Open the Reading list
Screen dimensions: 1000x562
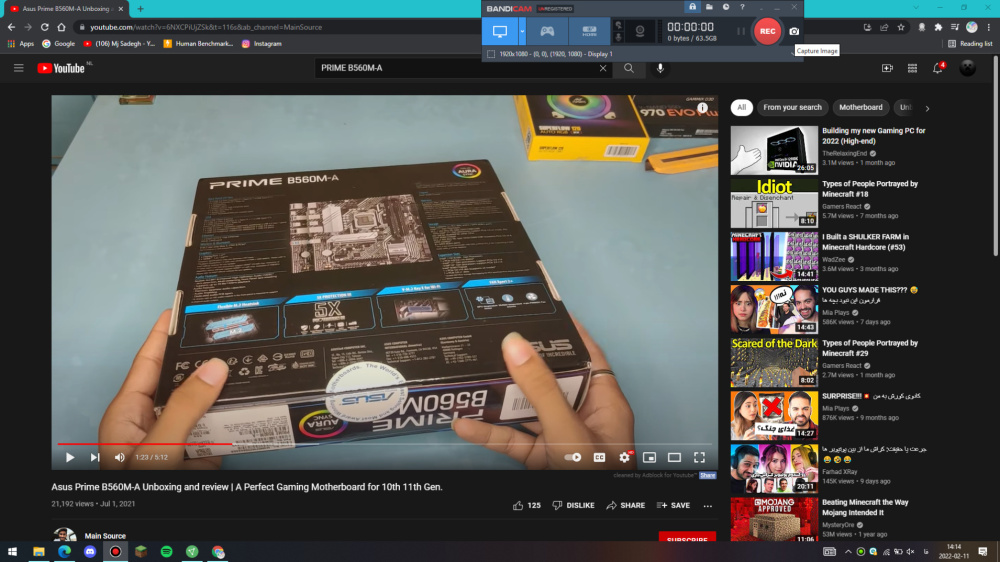point(970,44)
